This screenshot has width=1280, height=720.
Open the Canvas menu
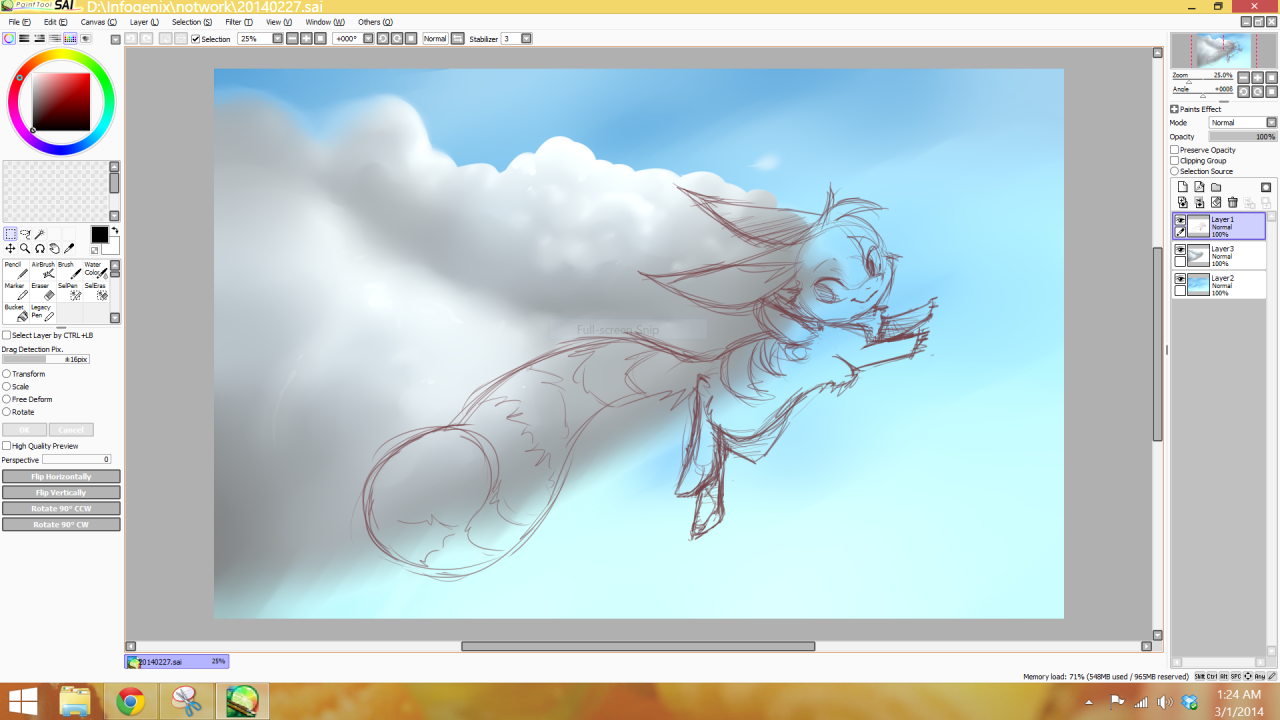(x=98, y=22)
